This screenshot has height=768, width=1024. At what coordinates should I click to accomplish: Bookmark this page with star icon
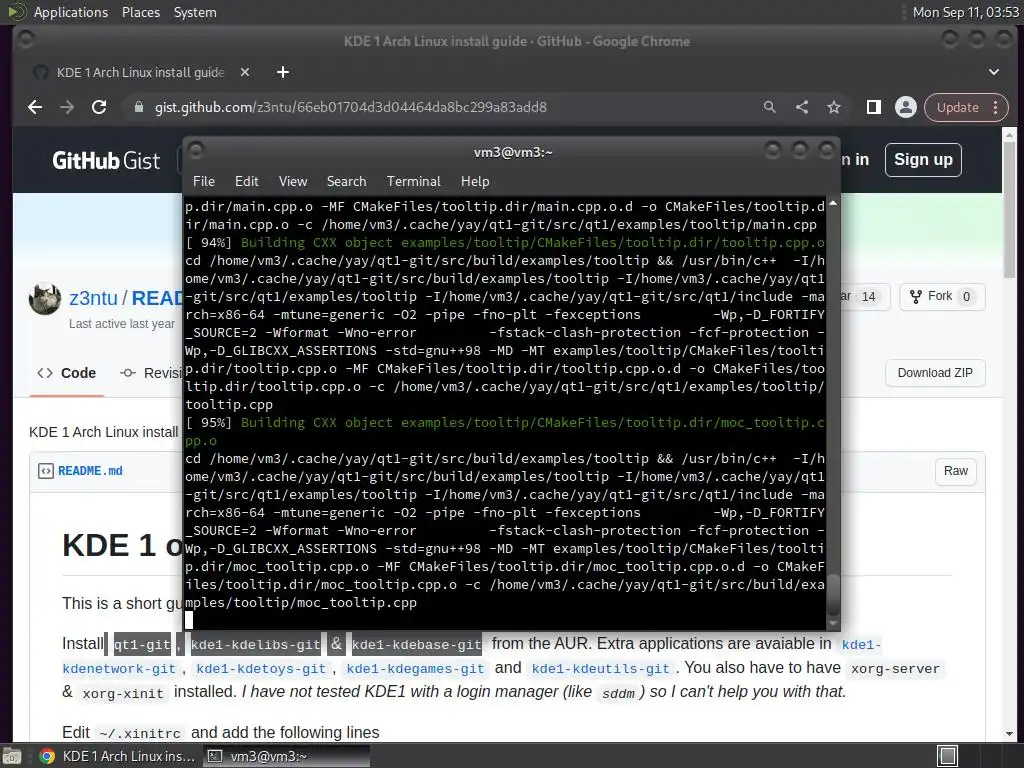(834, 107)
